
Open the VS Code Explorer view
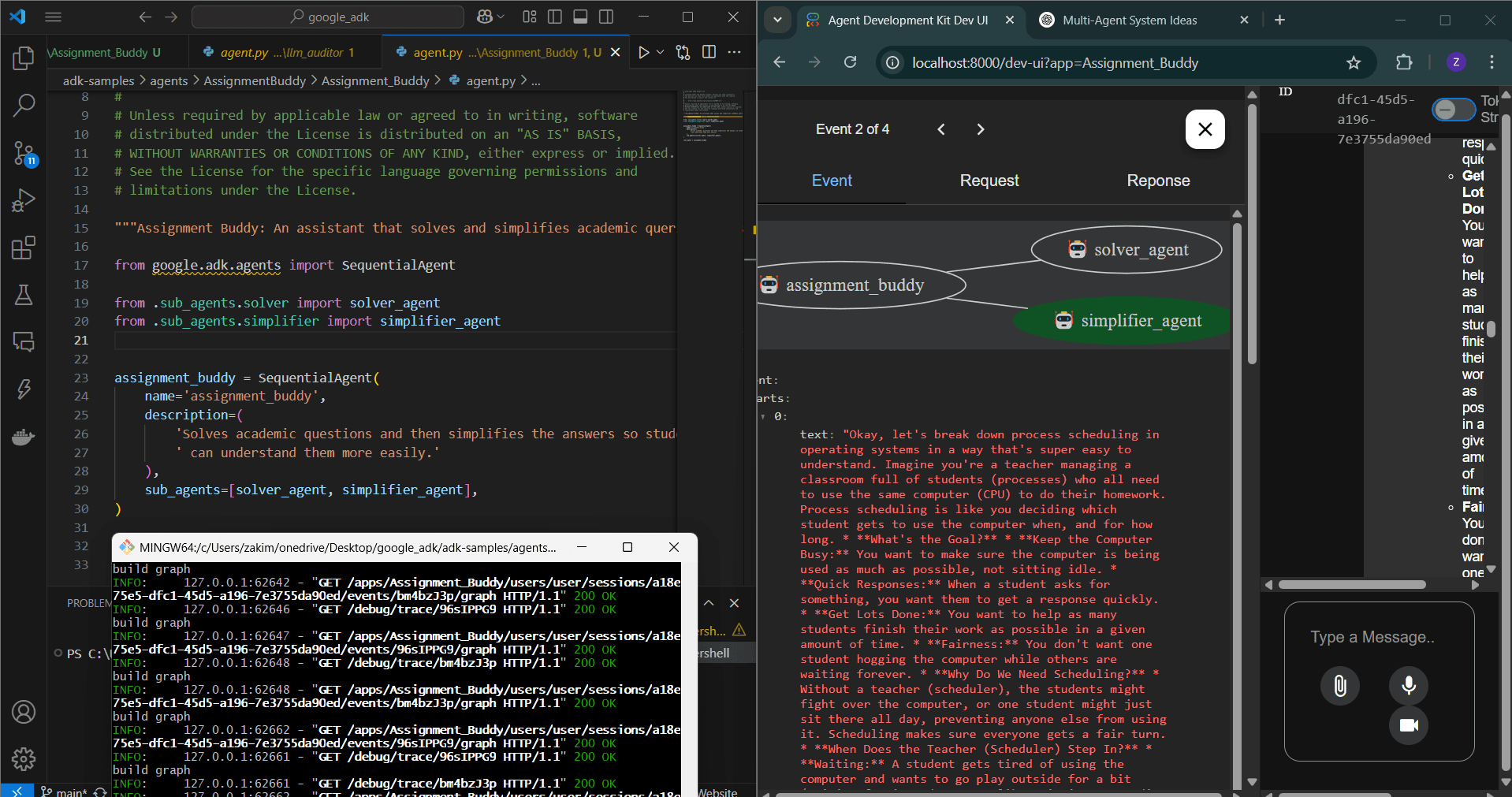[x=24, y=58]
